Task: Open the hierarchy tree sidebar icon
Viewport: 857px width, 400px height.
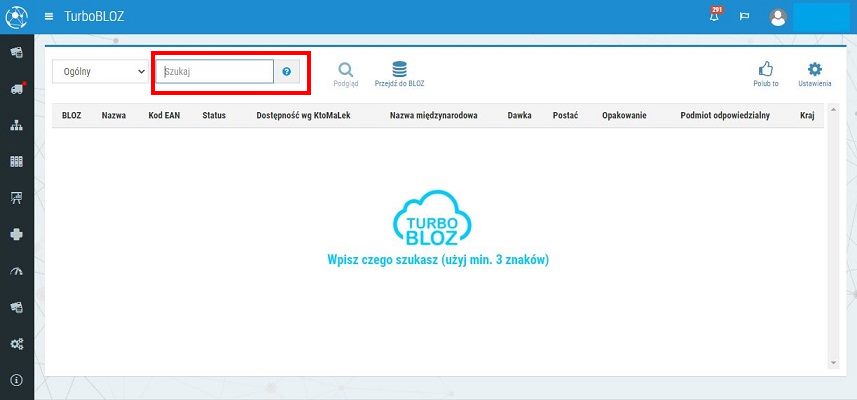Action: coord(17,126)
